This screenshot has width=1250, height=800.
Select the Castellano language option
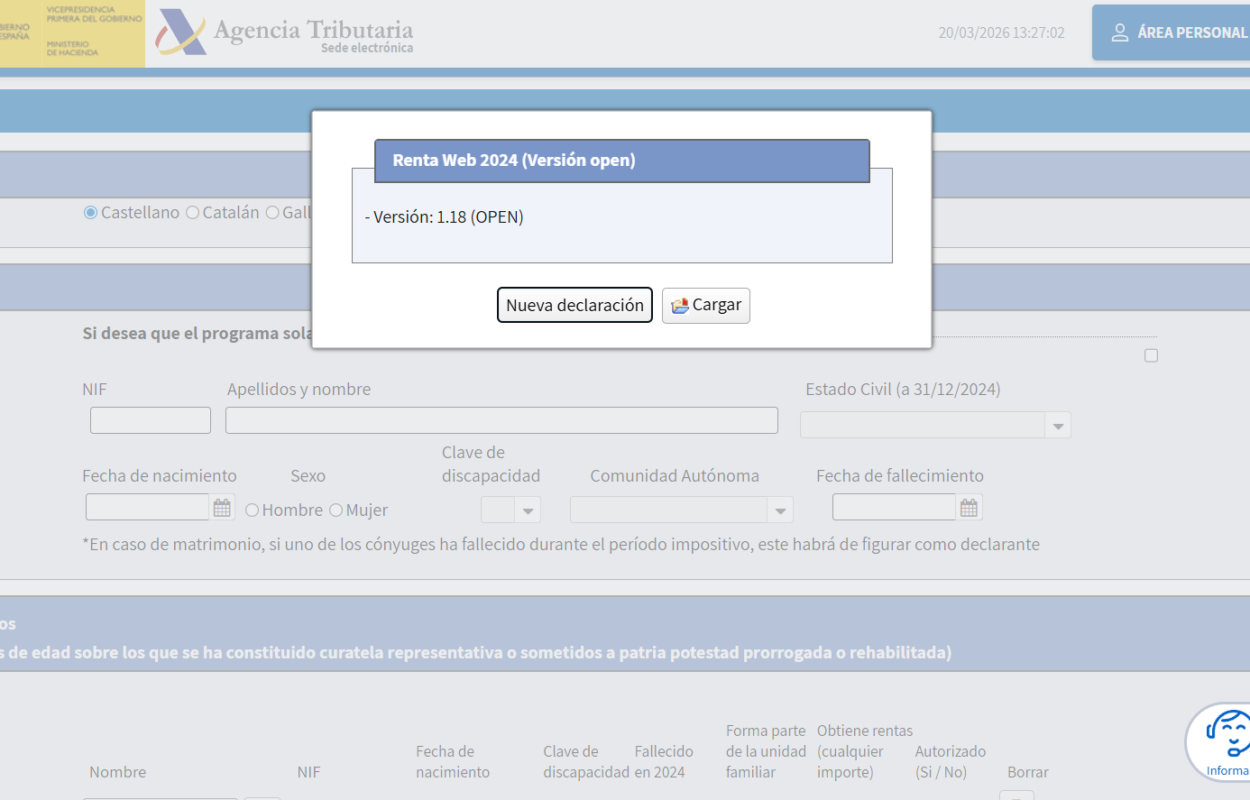(91, 213)
